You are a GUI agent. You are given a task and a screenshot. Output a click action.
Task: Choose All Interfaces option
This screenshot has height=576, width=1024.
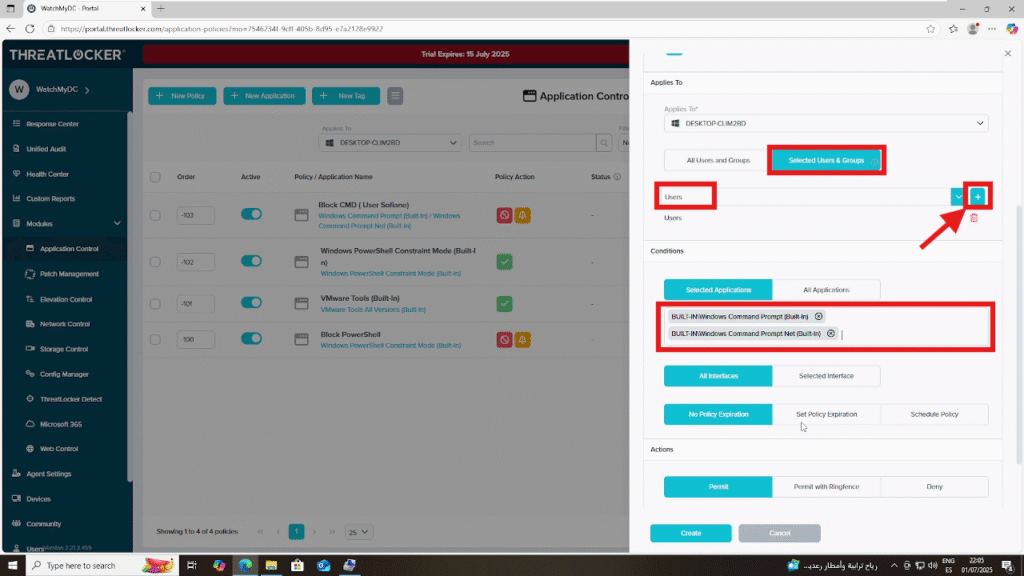click(718, 376)
